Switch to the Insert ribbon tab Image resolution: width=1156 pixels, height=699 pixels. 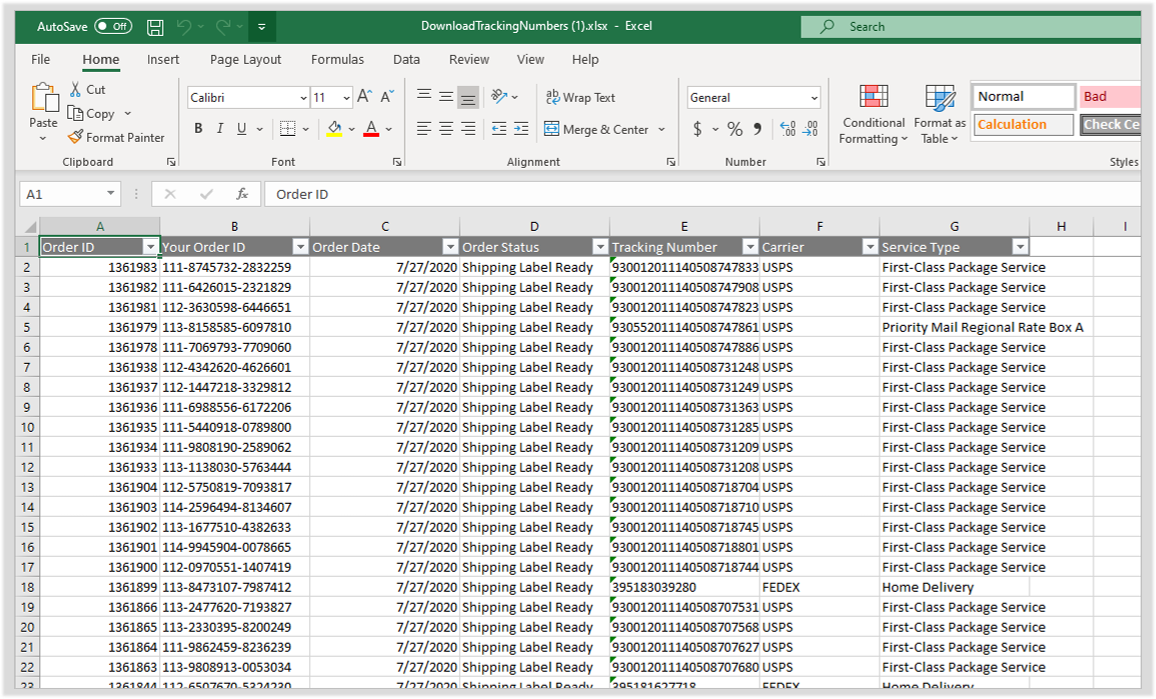click(163, 60)
